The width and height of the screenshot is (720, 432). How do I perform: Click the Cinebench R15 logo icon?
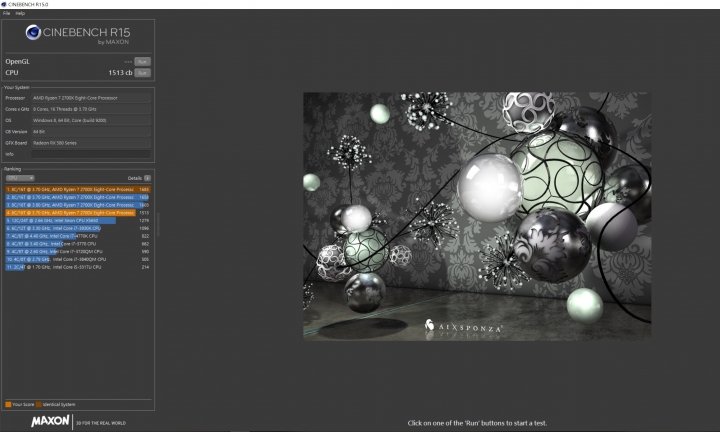click(33, 34)
